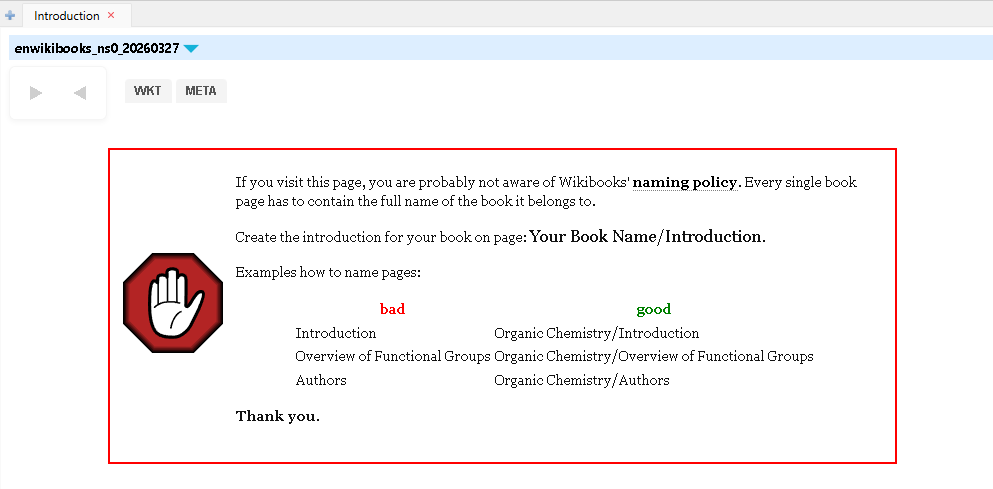Select 'Organic Chemistry/Authors' in the good column
Image resolution: width=993 pixels, height=489 pixels.
(581, 380)
